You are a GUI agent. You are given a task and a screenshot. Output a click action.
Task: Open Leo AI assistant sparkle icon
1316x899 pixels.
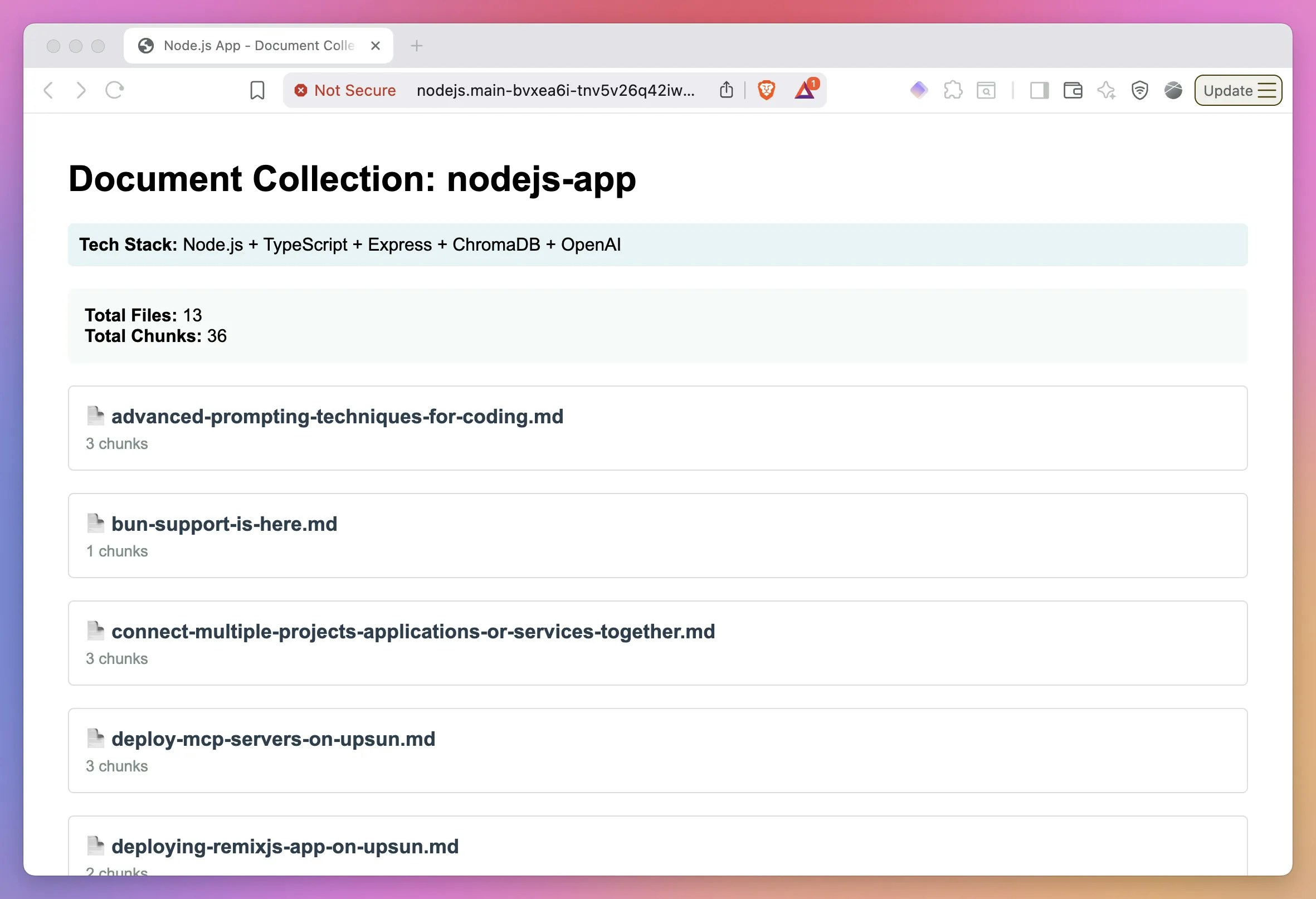pos(1106,90)
